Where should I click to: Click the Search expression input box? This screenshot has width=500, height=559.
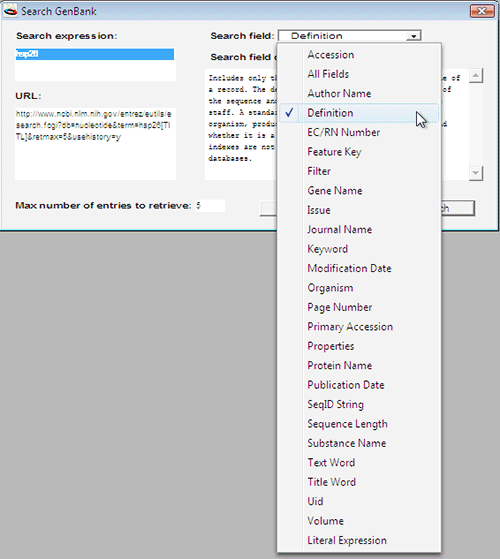[x=95, y=64]
